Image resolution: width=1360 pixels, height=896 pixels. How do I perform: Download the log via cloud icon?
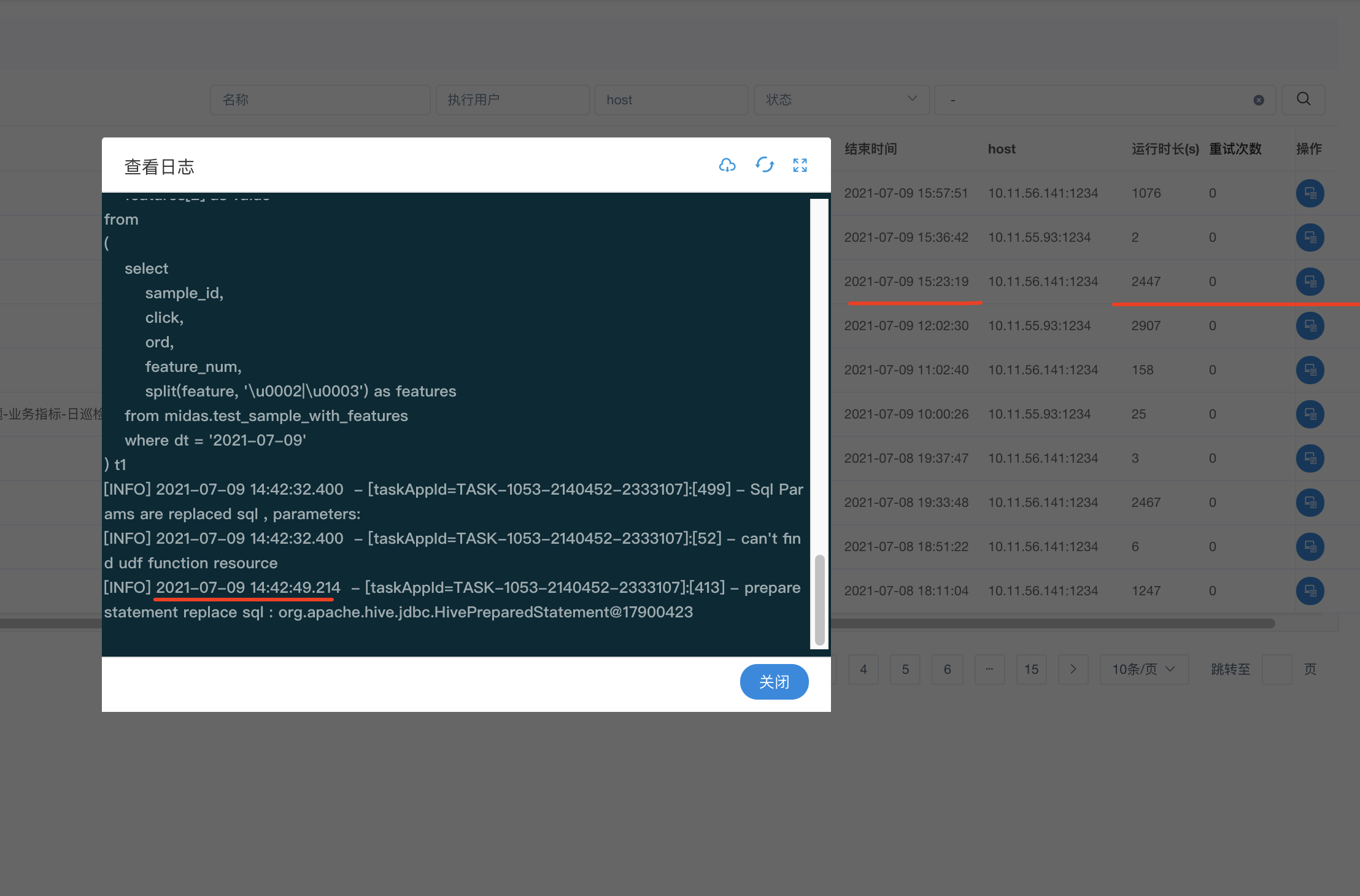(x=727, y=165)
